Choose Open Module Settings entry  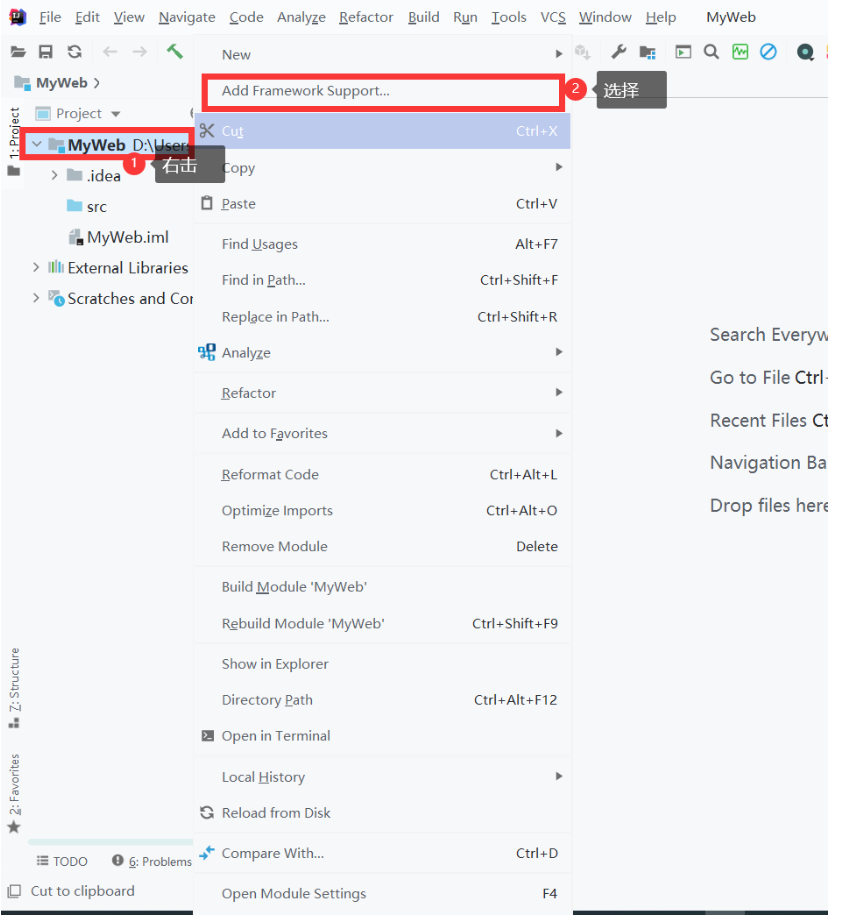(382, 894)
